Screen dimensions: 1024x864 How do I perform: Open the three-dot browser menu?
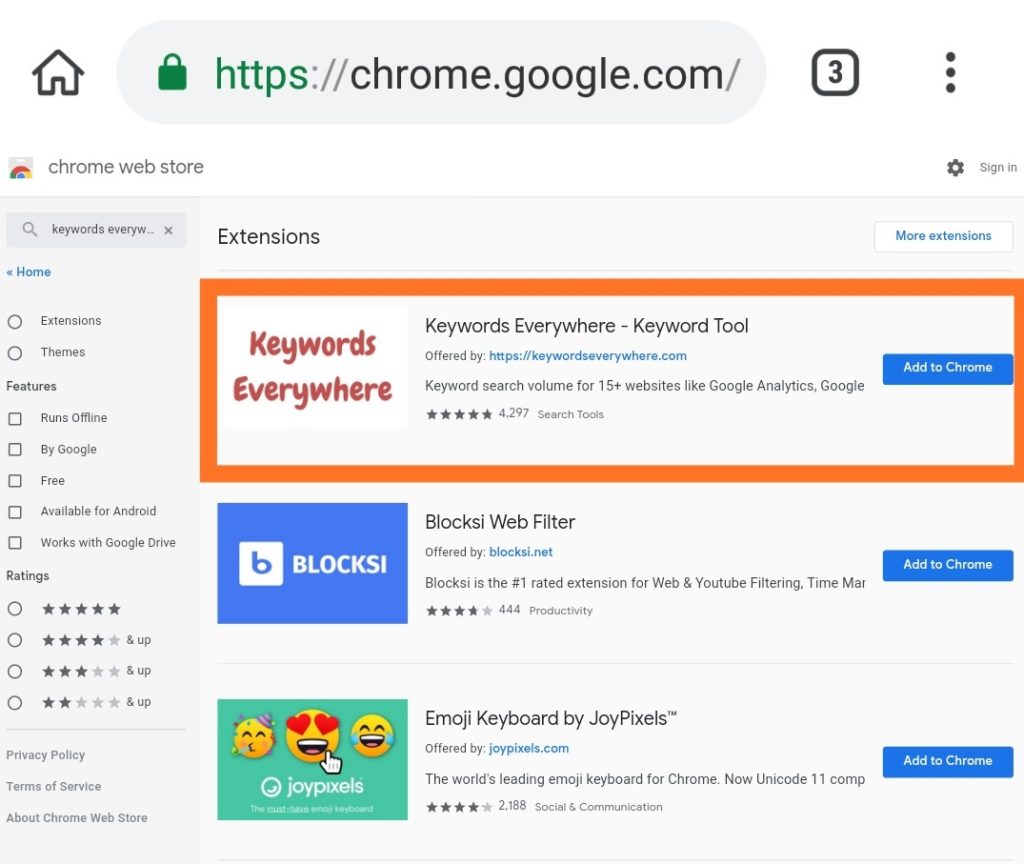click(950, 71)
